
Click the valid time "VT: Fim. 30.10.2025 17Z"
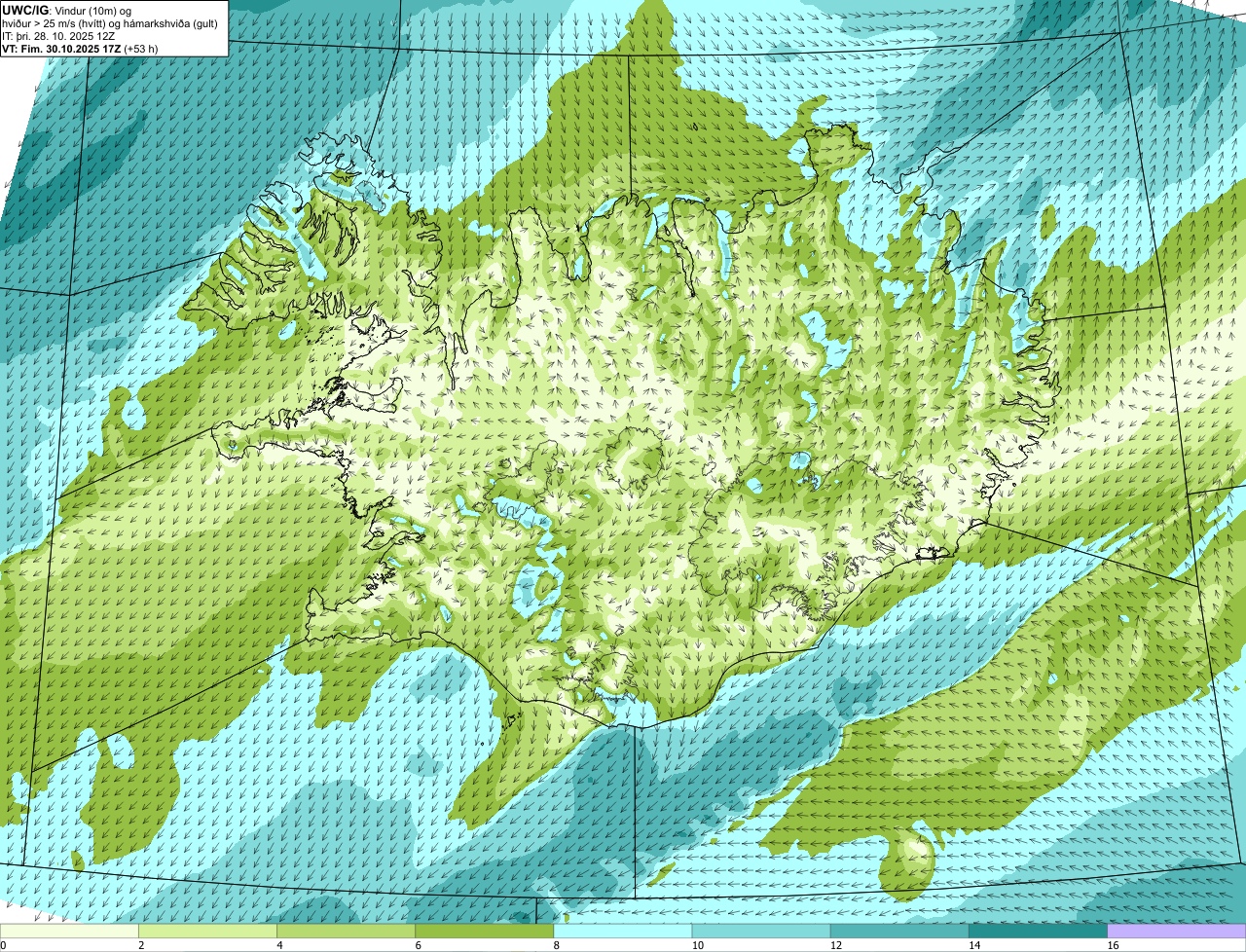click(63, 49)
